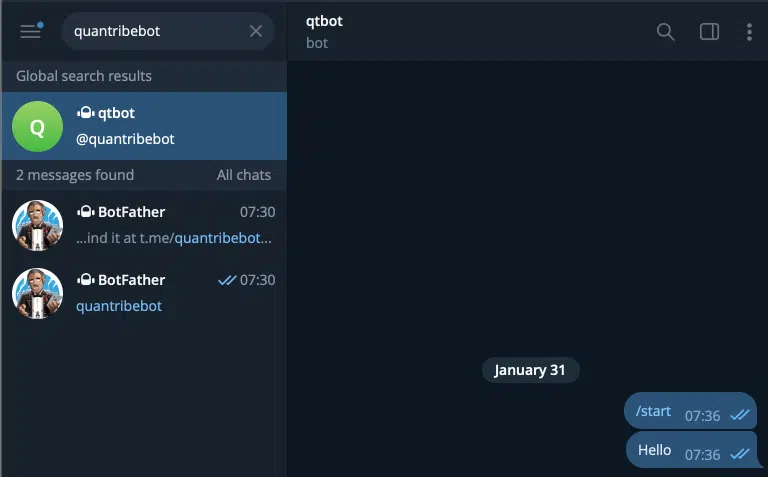The image size is (768, 477).
Task: Click the qtbot chat header title
Action: click(x=324, y=22)
